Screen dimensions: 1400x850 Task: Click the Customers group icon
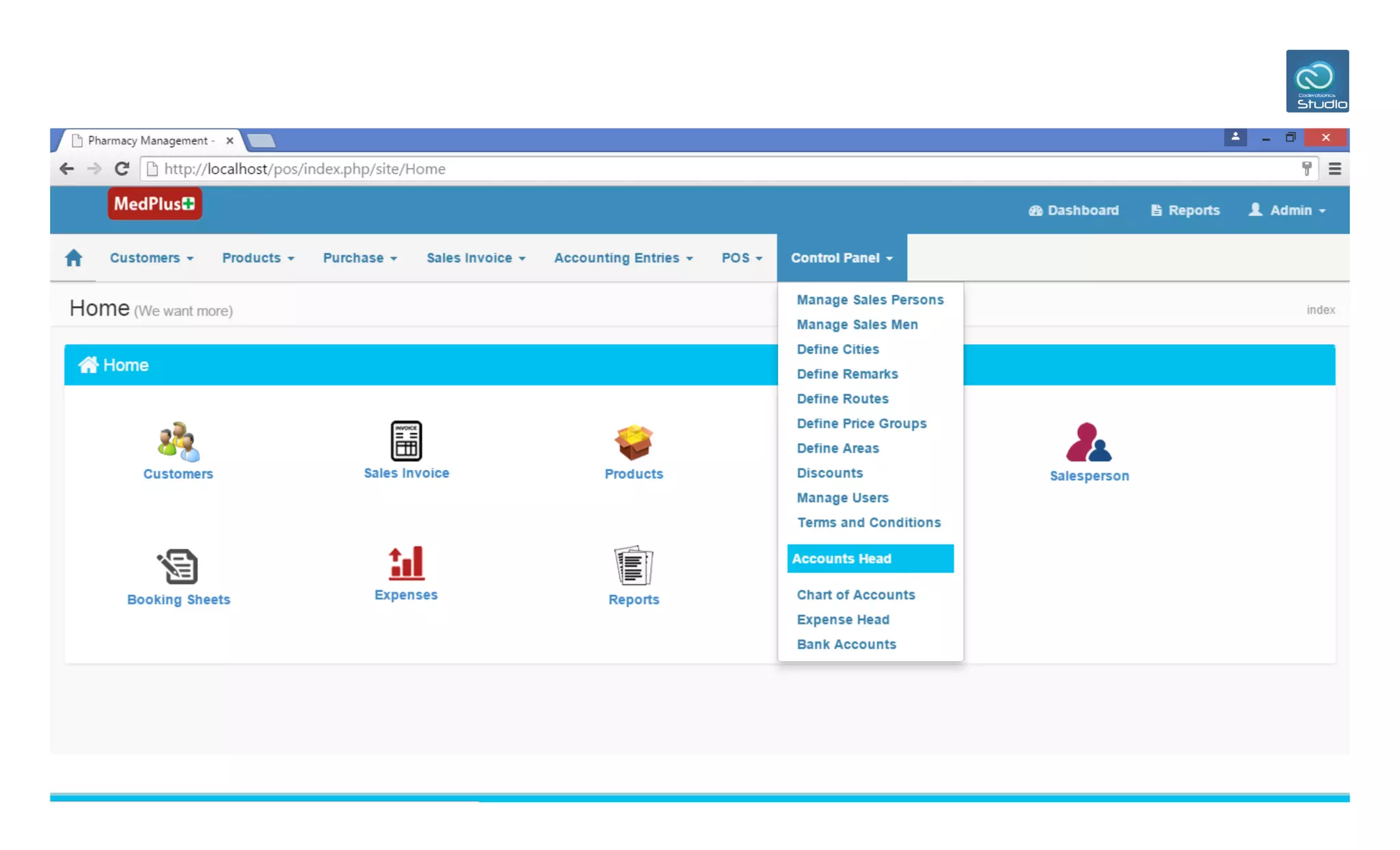tap(178, 442)
